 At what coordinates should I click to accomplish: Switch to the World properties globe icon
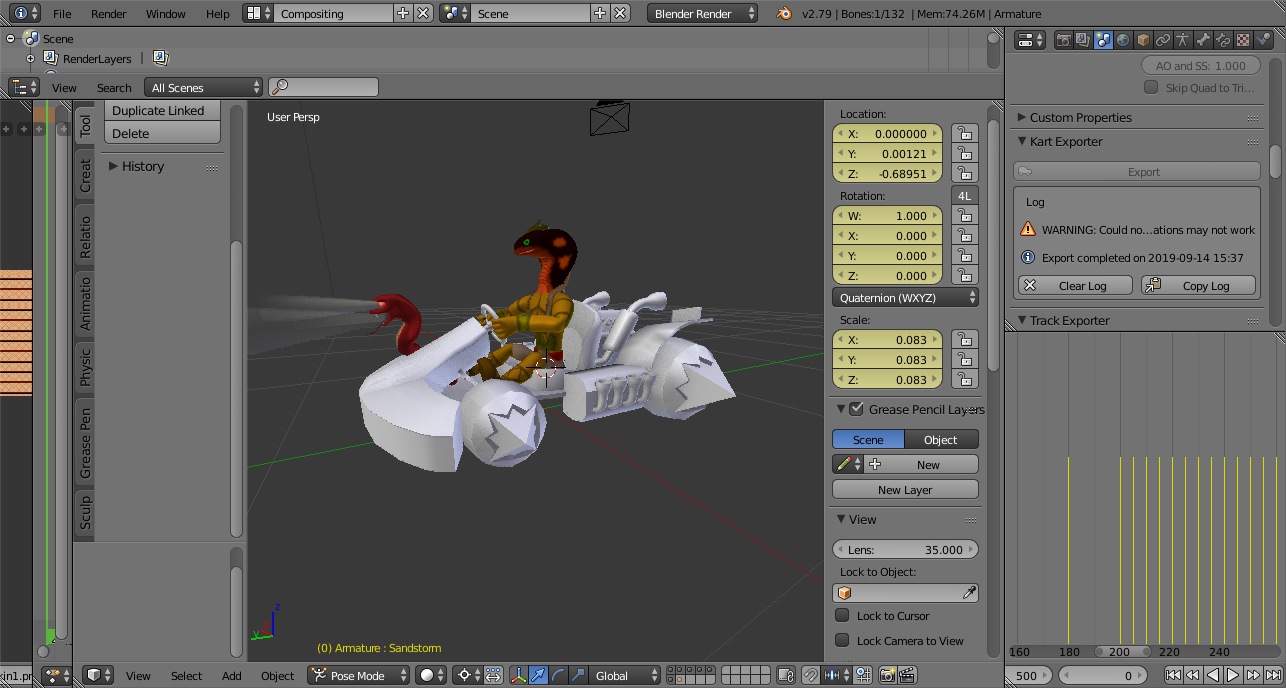click(x=1123, y=40)
